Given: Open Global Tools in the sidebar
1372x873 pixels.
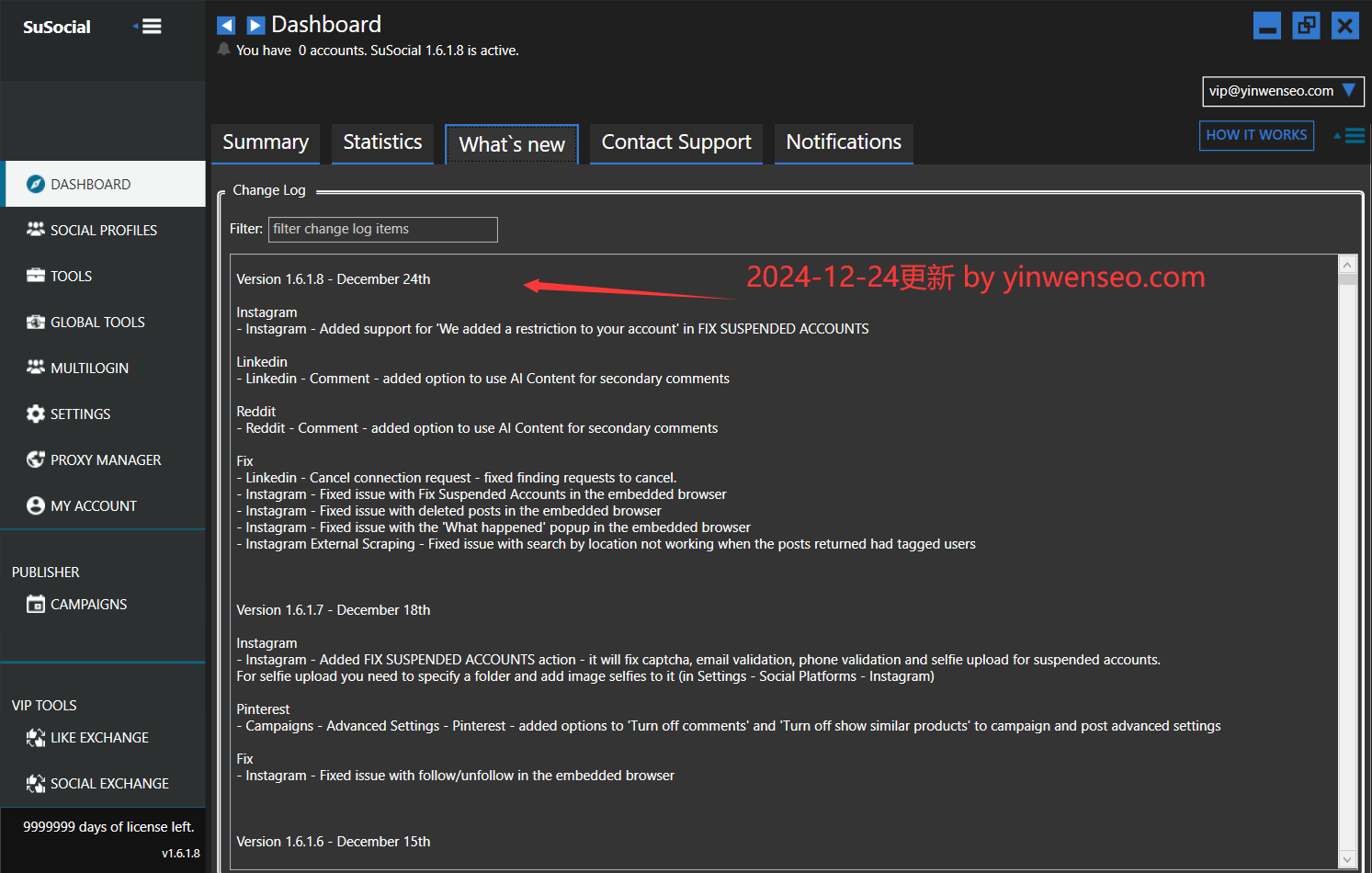Looking at the screenshot, I should point(103,322).
